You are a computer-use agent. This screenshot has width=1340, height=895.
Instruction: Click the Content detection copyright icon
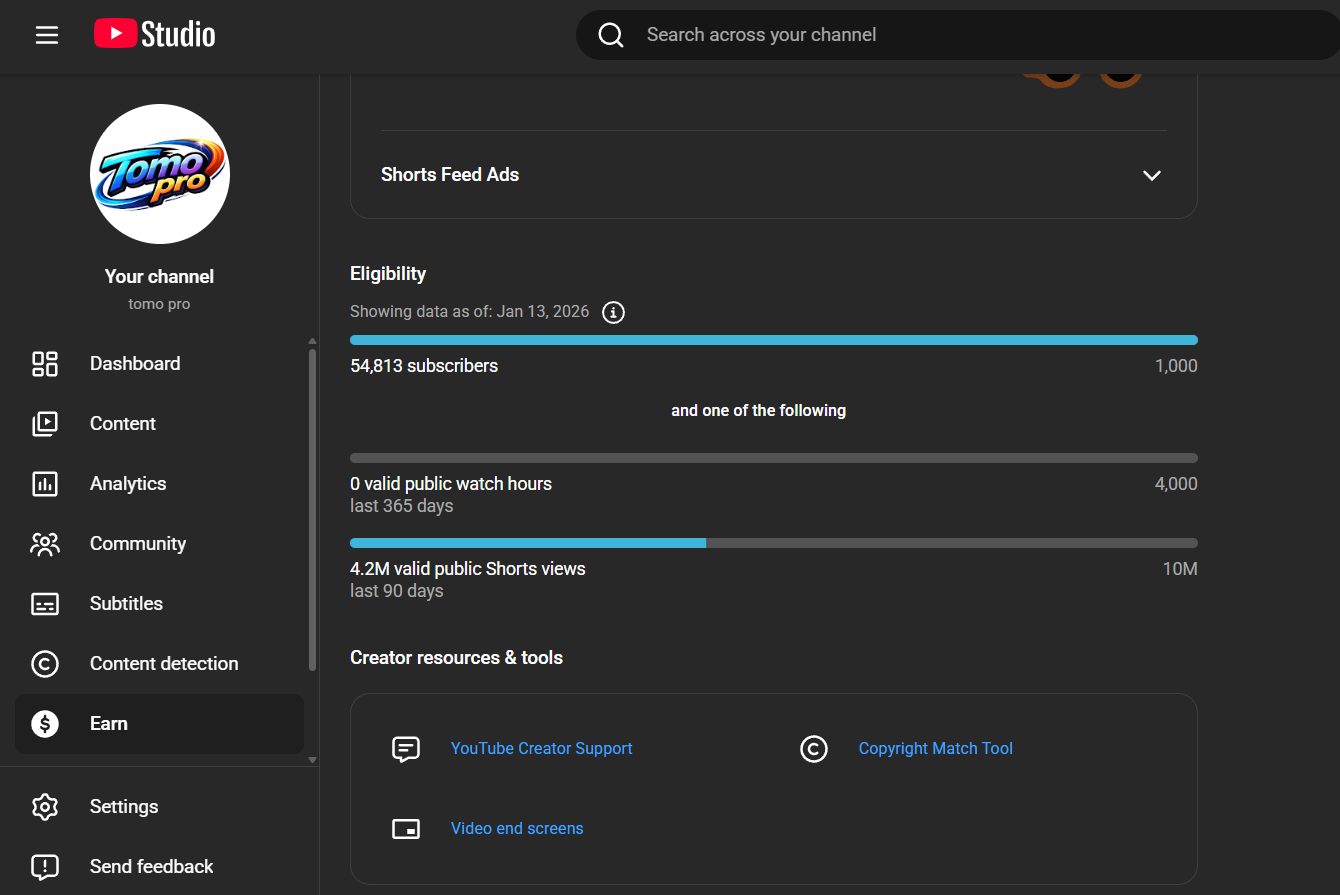45,664
